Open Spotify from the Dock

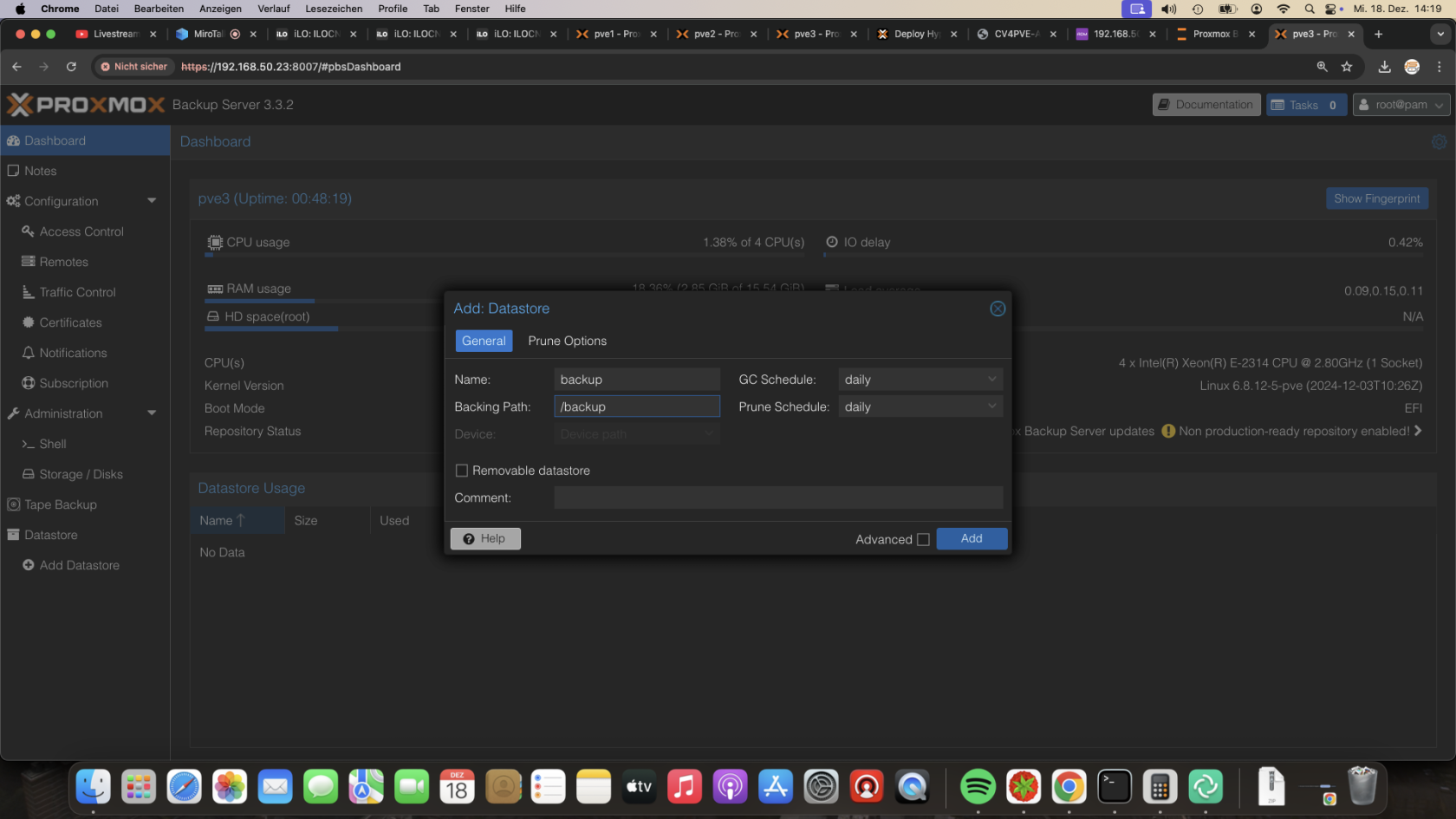coord(978,787)
